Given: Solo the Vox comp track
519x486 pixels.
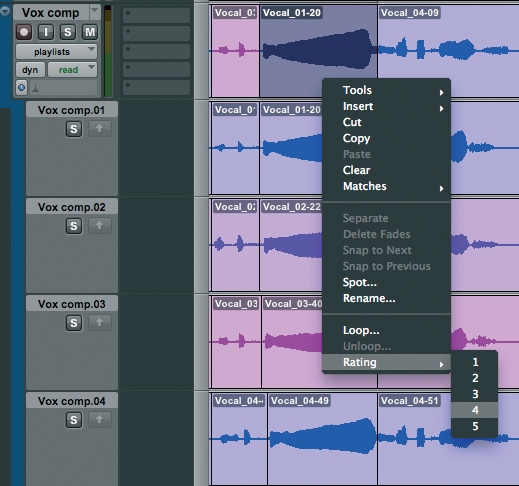Looking at the screenshot, I should 68,32.
